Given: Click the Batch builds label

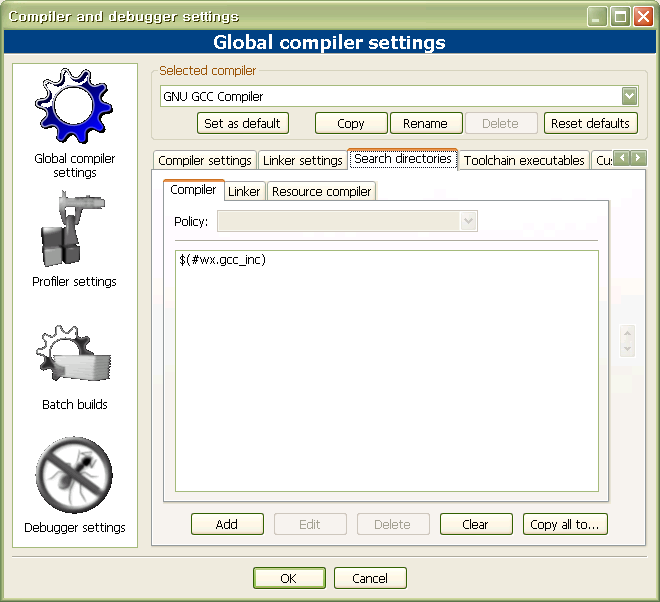Looking at the screenshot, I should [75, 404].
